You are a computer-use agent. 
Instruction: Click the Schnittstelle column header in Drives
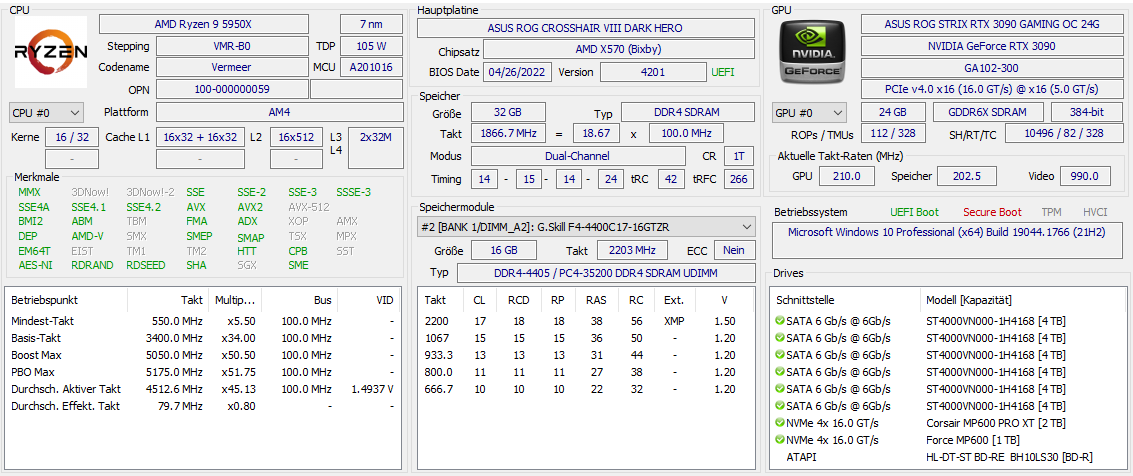[807, 300]
